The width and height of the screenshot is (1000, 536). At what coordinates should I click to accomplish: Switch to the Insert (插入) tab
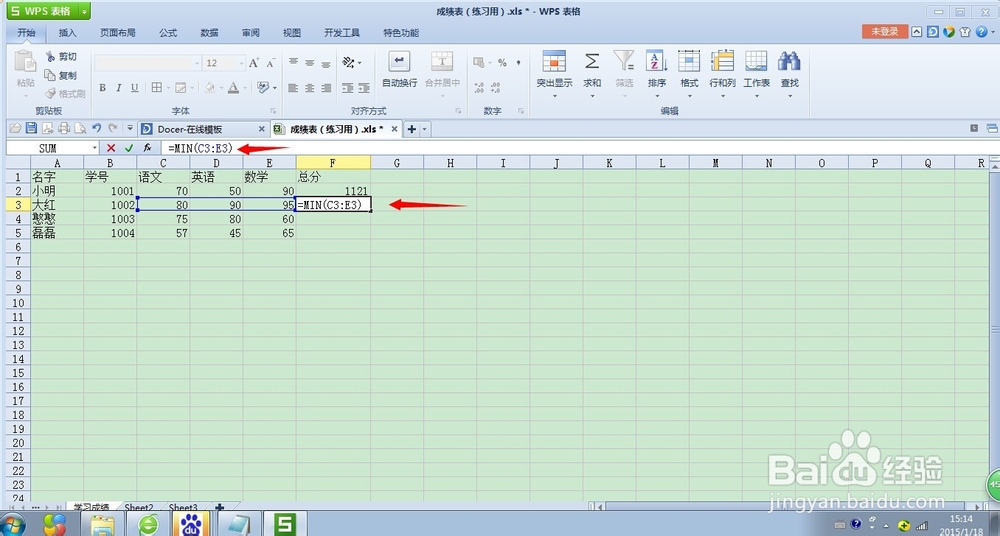click(67, 33)
